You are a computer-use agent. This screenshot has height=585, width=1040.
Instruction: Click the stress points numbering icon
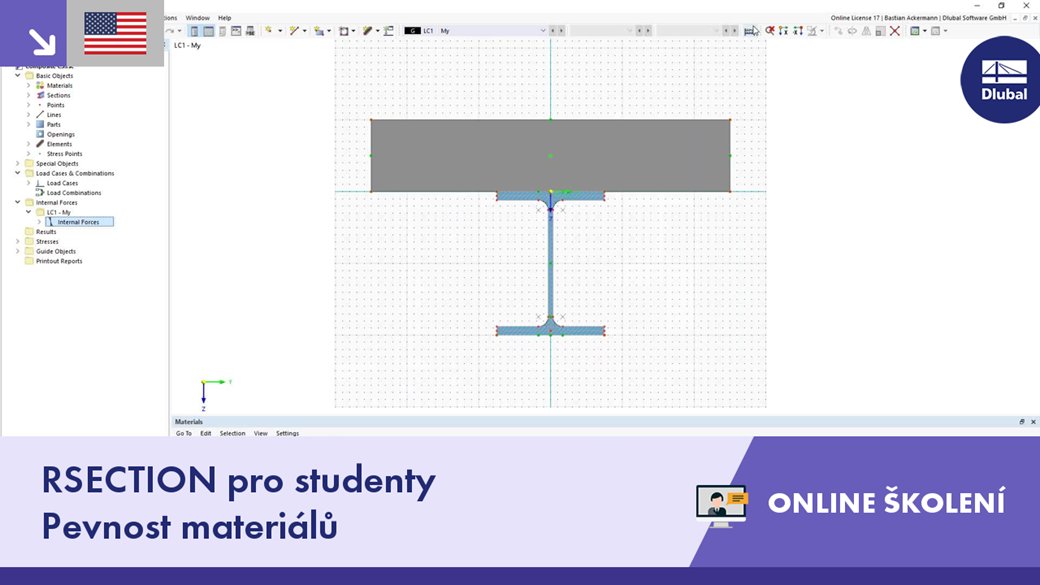click(784, 31)
